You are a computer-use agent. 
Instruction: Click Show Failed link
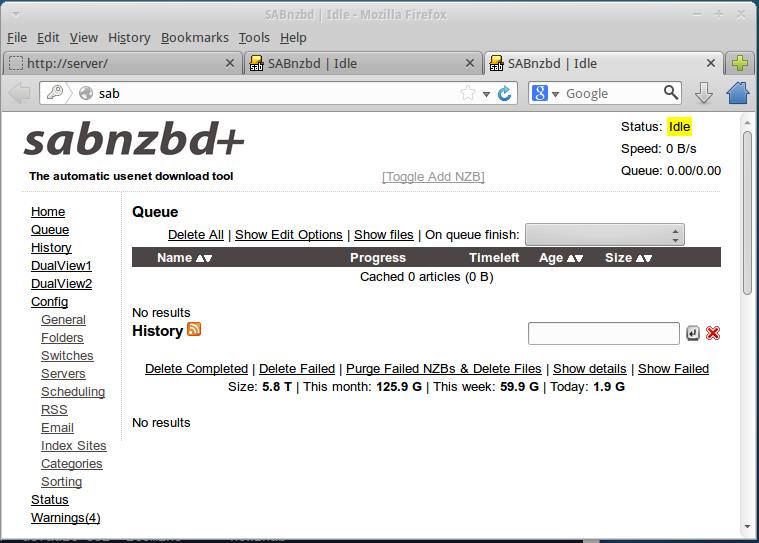point(673,369)
